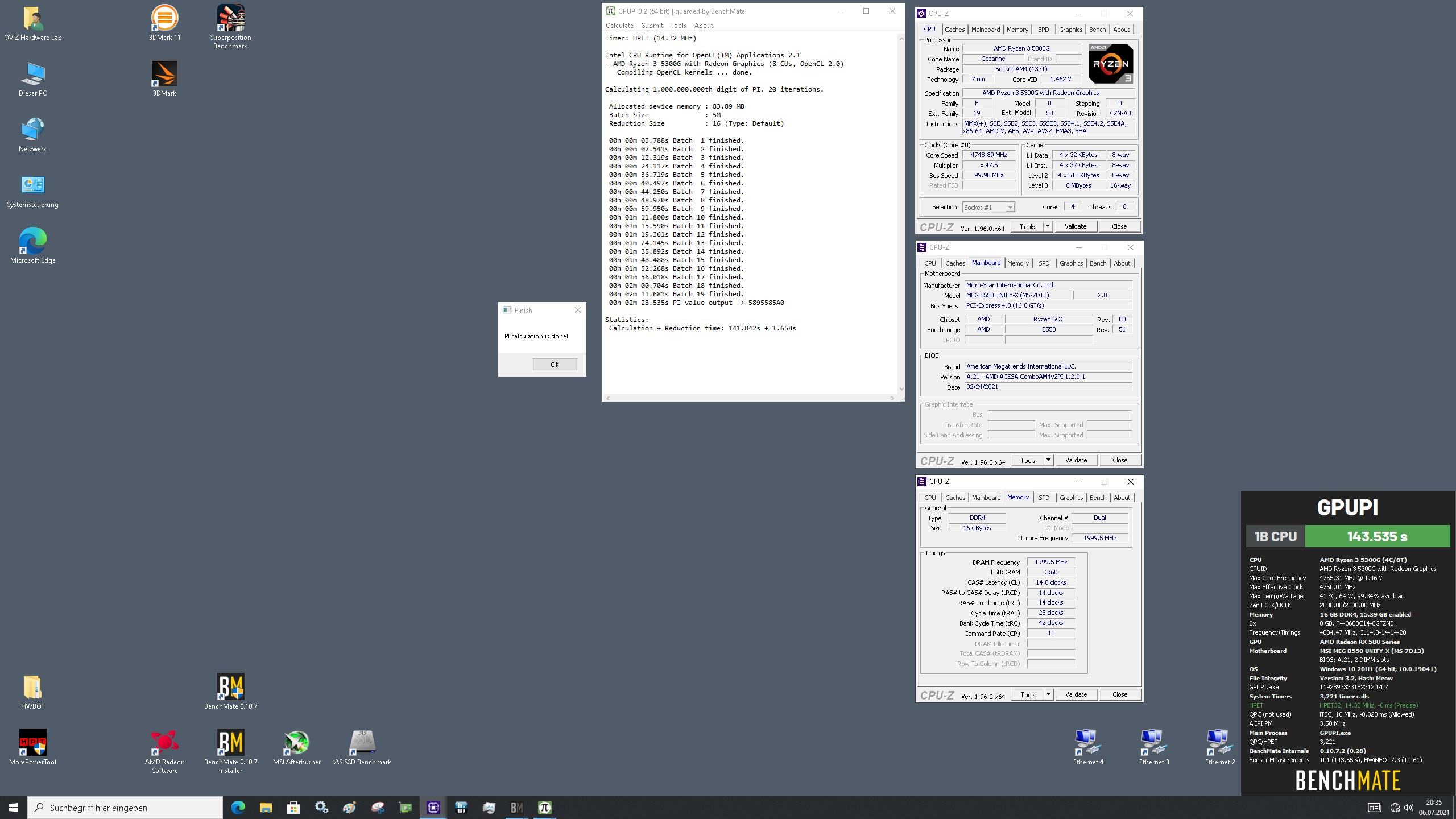Open Systemsteuerung desktop icon

pyautogui.click(x=32, y=191)
